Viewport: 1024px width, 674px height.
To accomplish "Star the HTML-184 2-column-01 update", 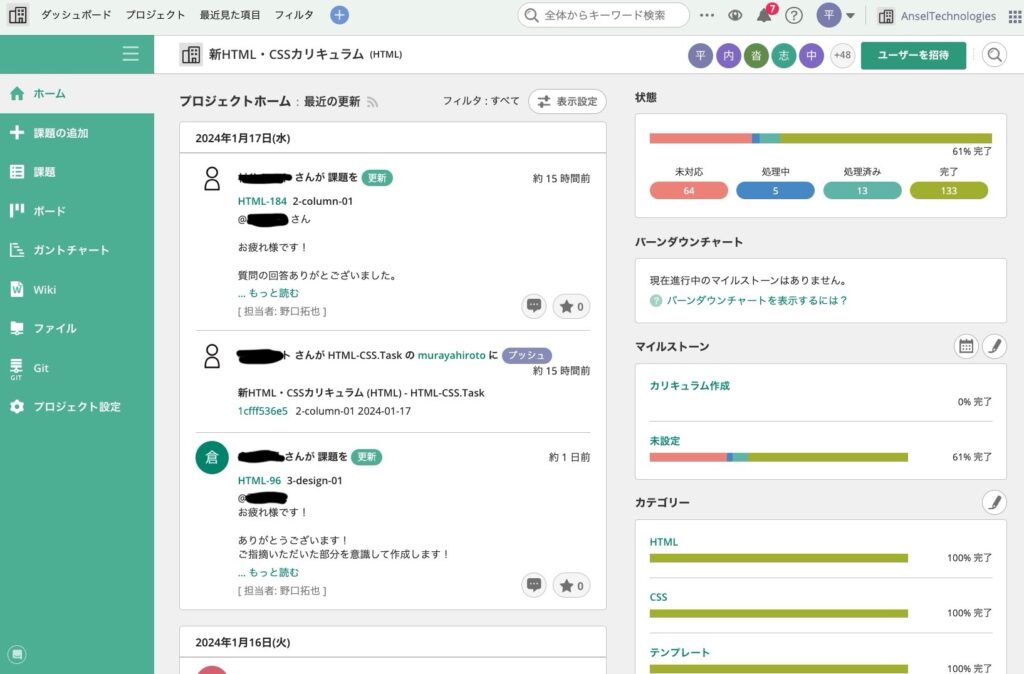I will point(571,306).
